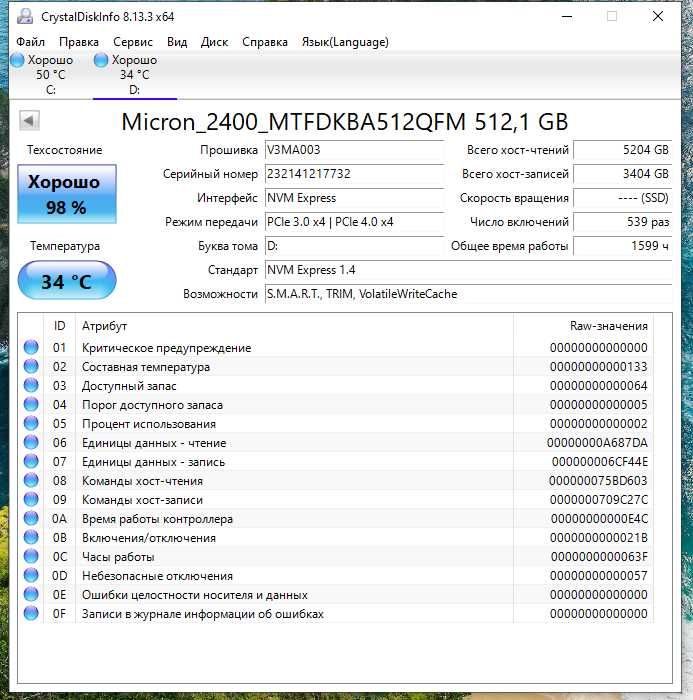Click status orb for attribute 08

pos(31,480)
